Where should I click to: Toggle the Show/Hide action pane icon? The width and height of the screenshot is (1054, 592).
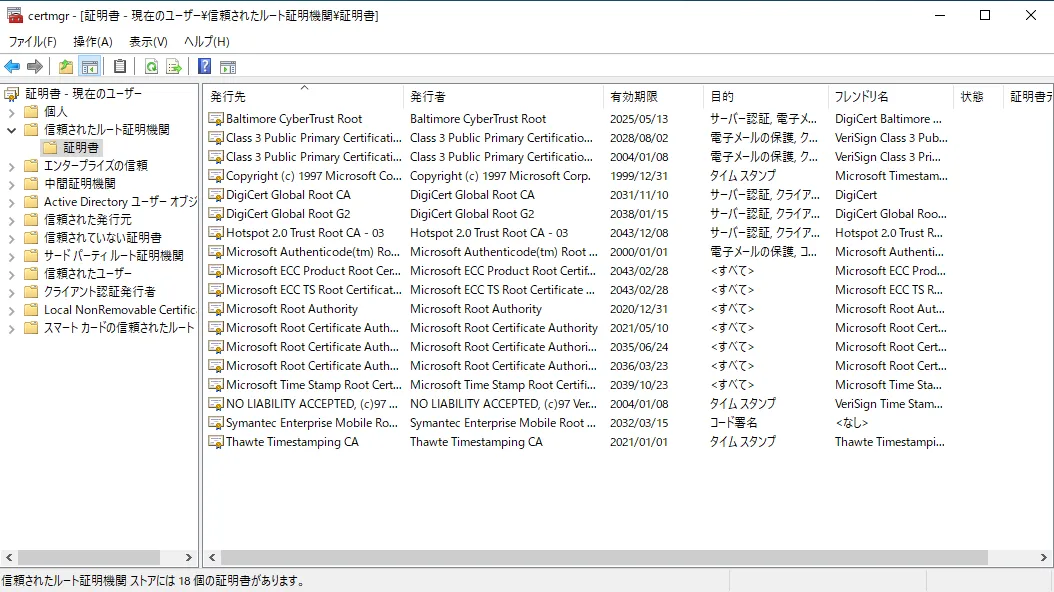click(229, 67)
